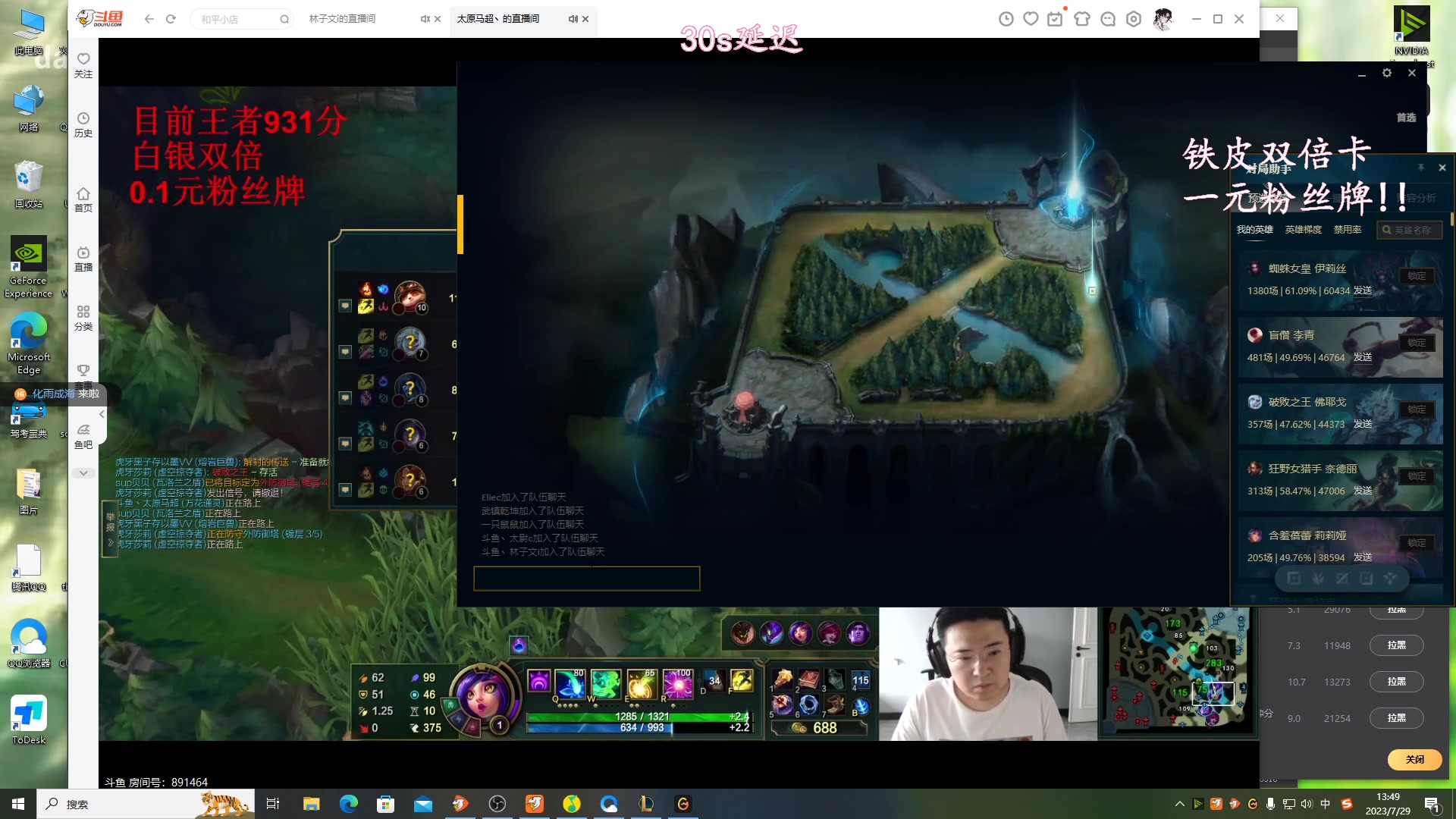This screenshot has width=1456, height=819.
Task: Open the message bubble icon in top bar
Action: tap(1108, 19)
